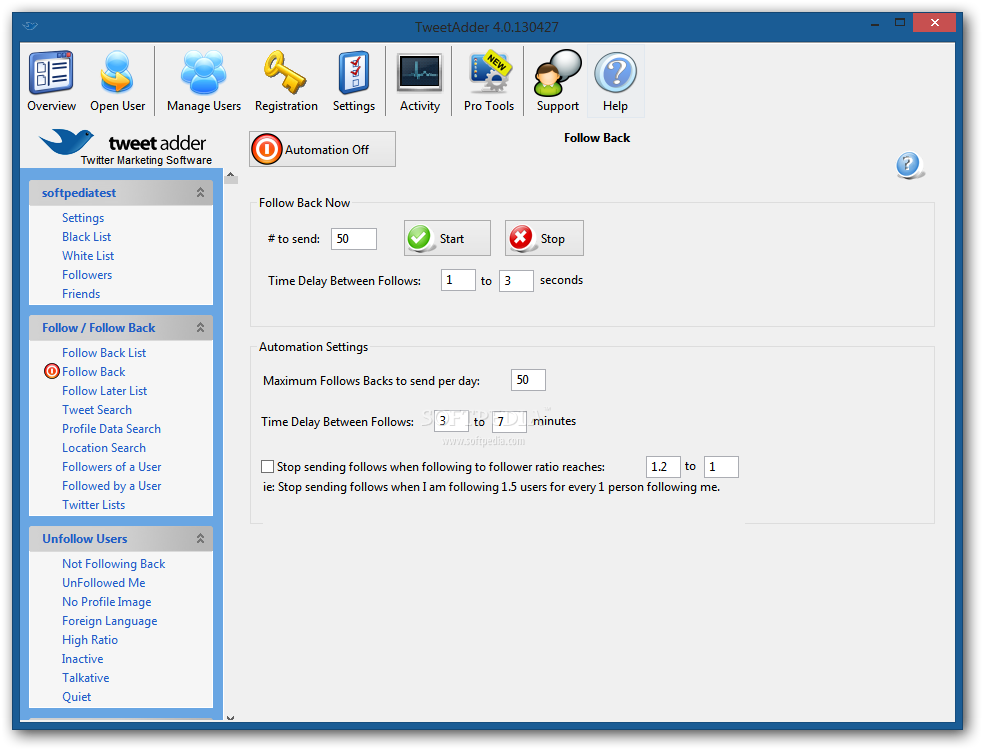The height and width of the screenshot is (750, 983).
Task: Collapse the Follow / Follow Back panel
Action: (x=200, y=327)
